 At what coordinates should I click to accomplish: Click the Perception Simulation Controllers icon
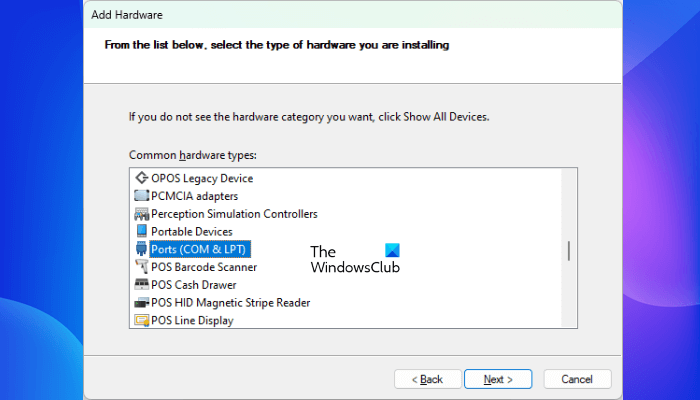[x=141, y=214]
